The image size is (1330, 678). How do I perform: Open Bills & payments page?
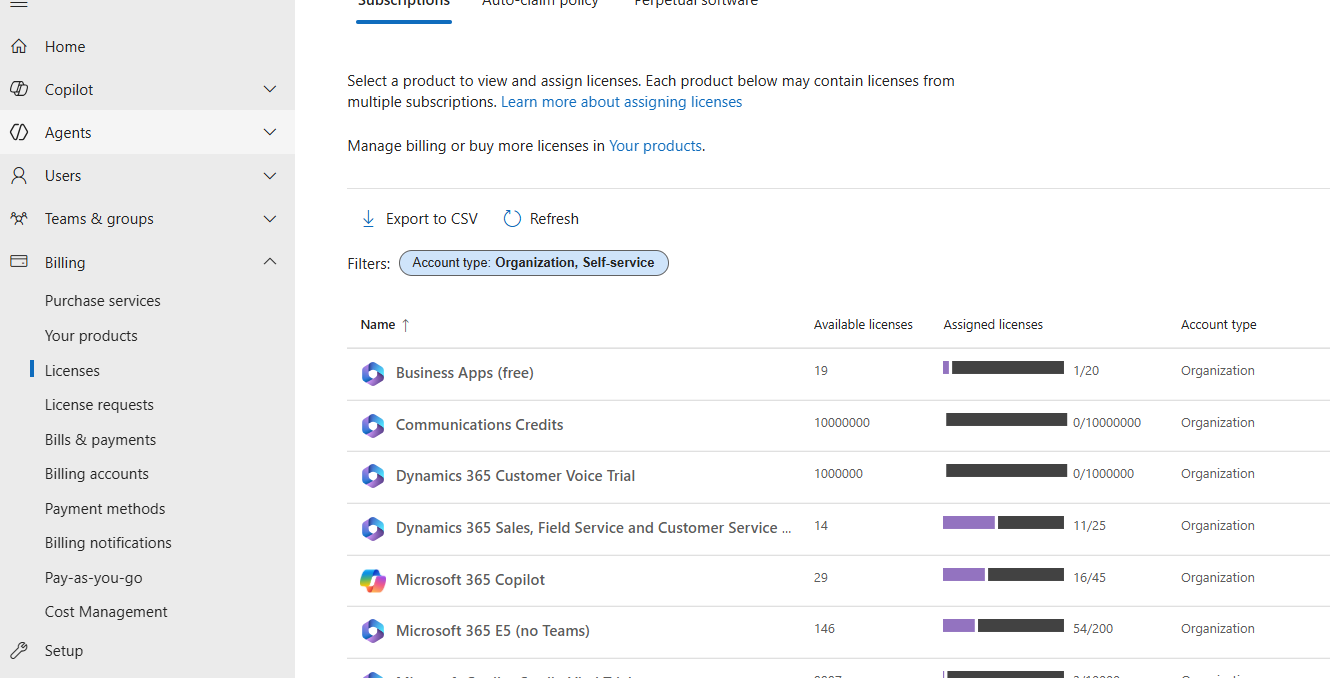point(100,439)
